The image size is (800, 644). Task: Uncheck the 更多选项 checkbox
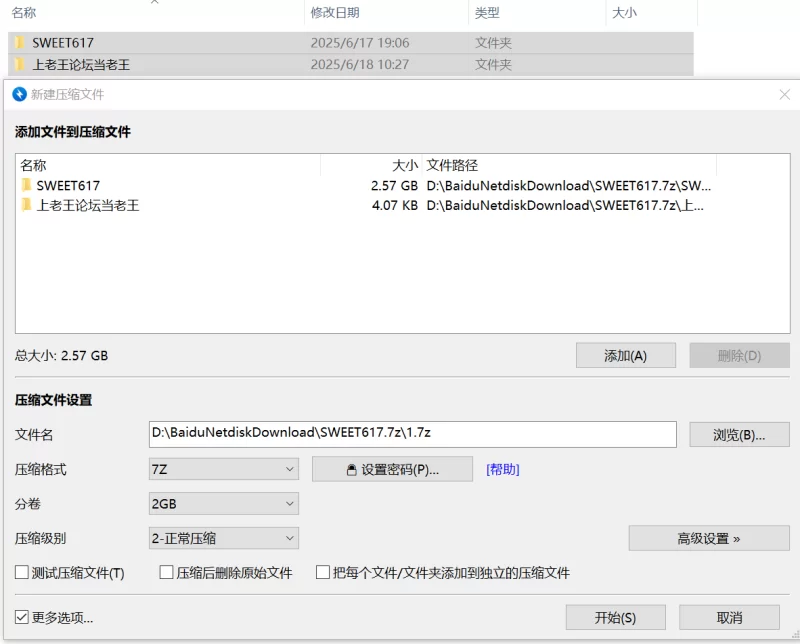[x=21, y=617]
